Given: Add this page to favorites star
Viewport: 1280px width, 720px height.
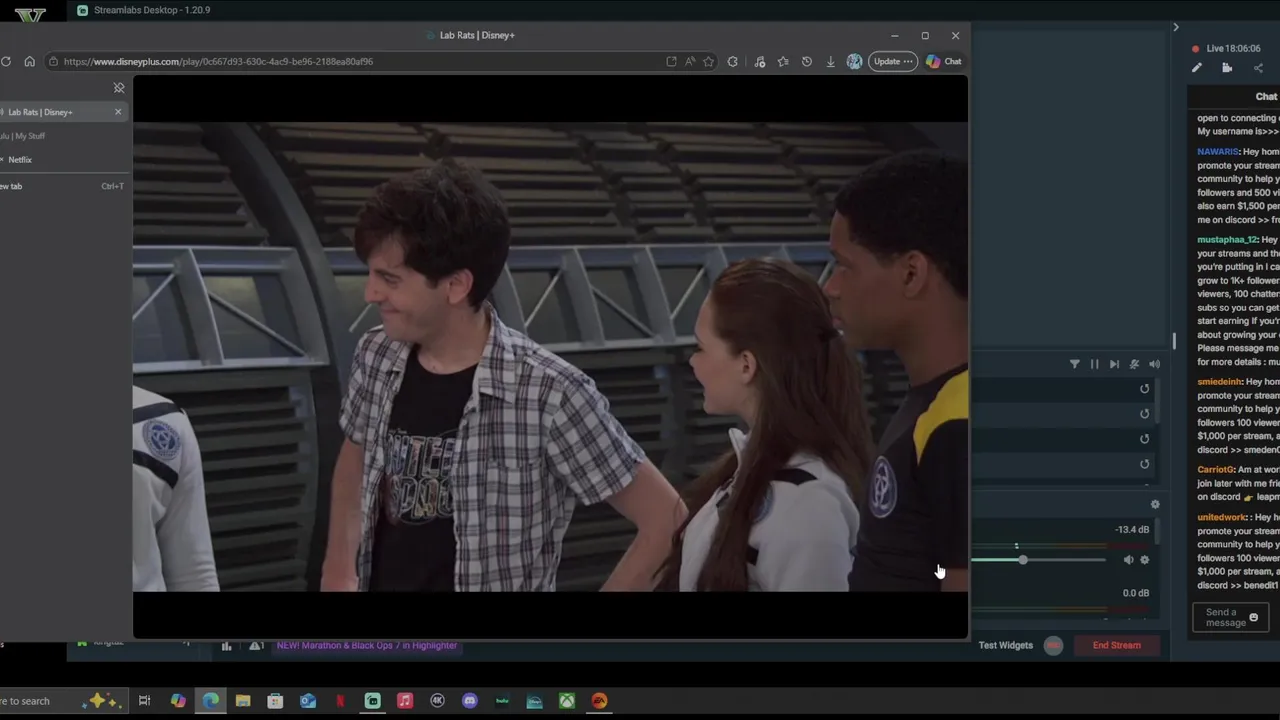Looking at the screenshot, I should click(708, 61).
